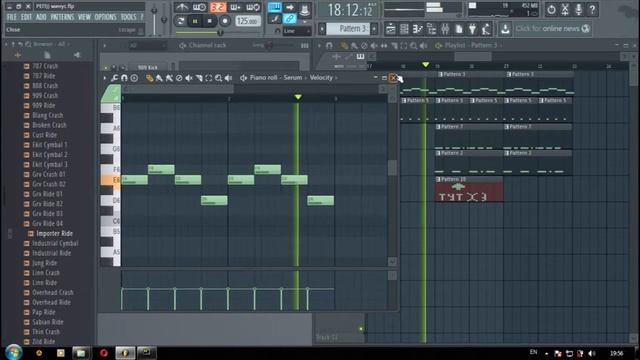The height and width of the screenshot is (360, 640).
Task: Toggle the Playlist snap magnet icon
Action: [329, 46]
